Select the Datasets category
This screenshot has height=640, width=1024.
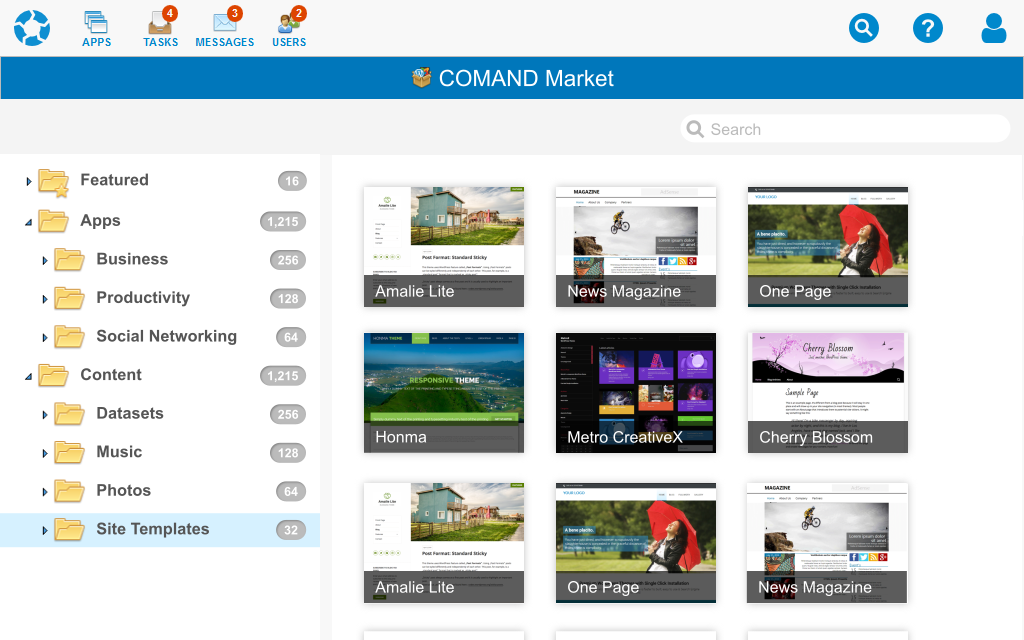point(129,413)
